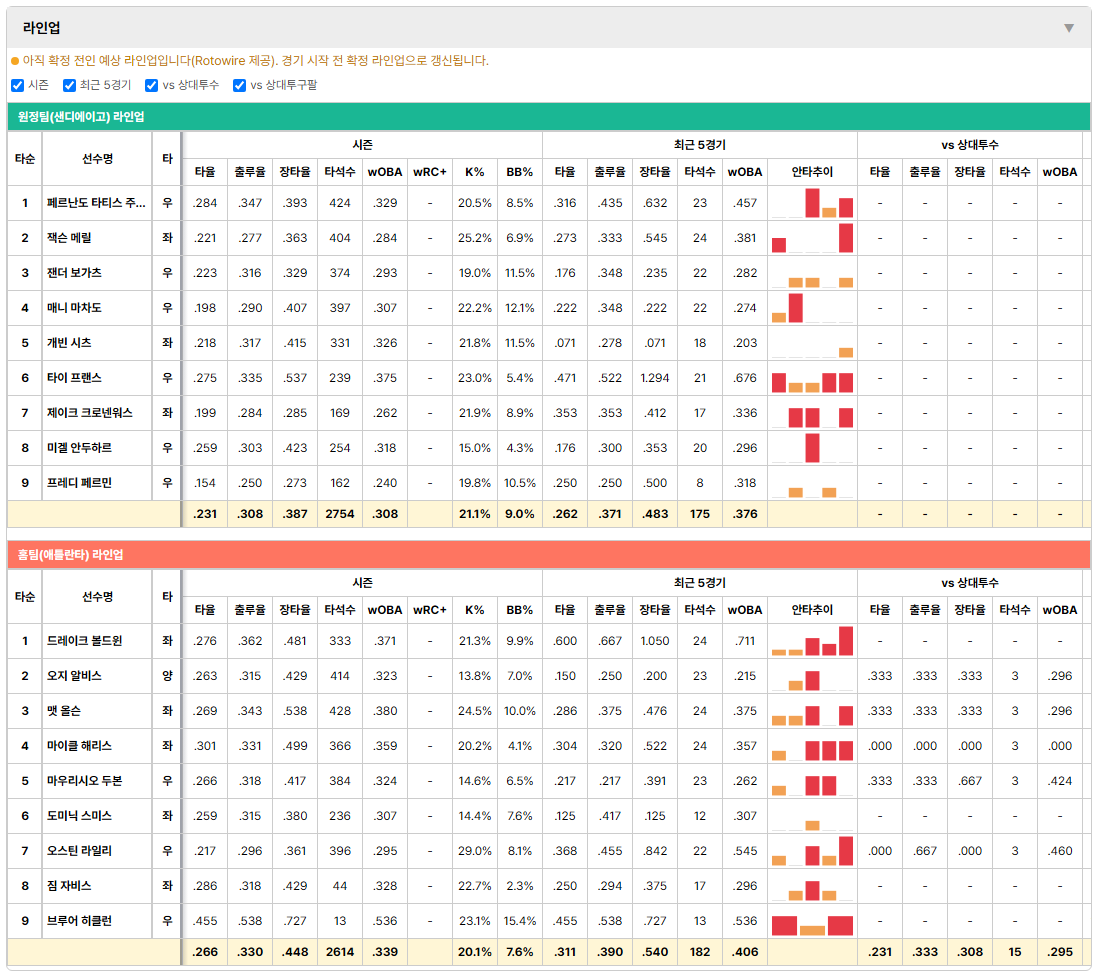The image size is (1098, 977).
Task: Click away team 안타추이 column header
Action: point(812,172)
